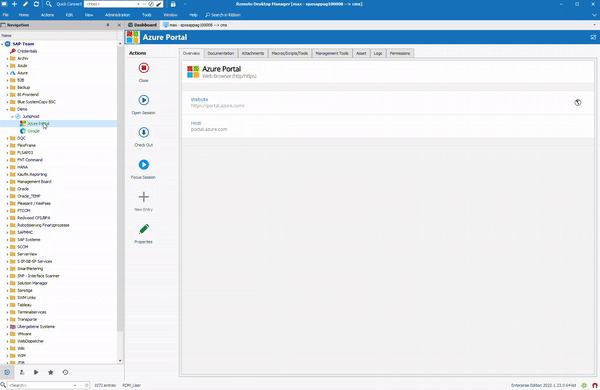
Task: Switch to the Macros/Scripts/Tools tab
Action: point(290,53)
